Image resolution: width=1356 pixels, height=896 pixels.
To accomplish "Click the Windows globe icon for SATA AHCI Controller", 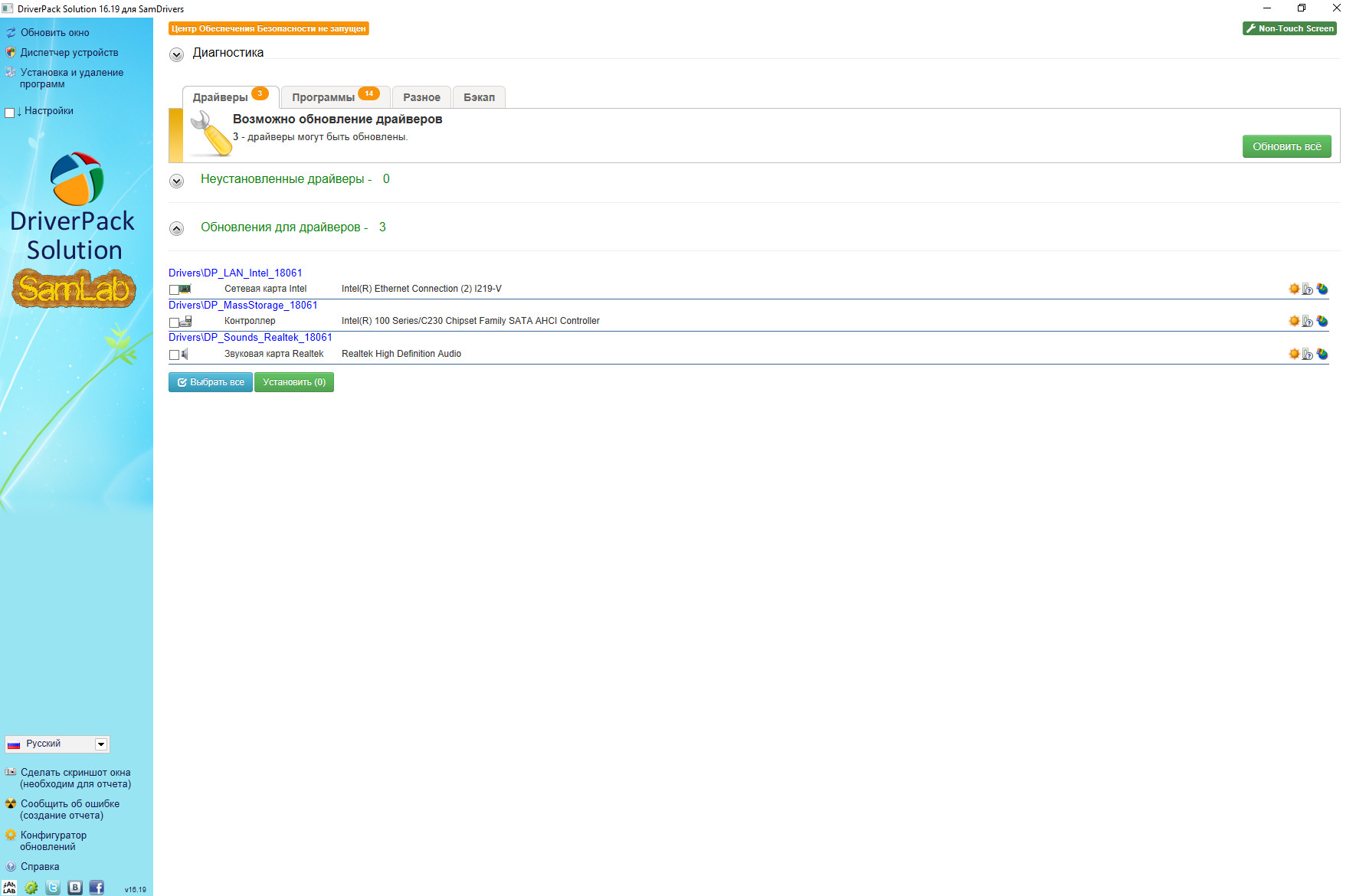I will pyautogui.click(x=1322, y=321).
